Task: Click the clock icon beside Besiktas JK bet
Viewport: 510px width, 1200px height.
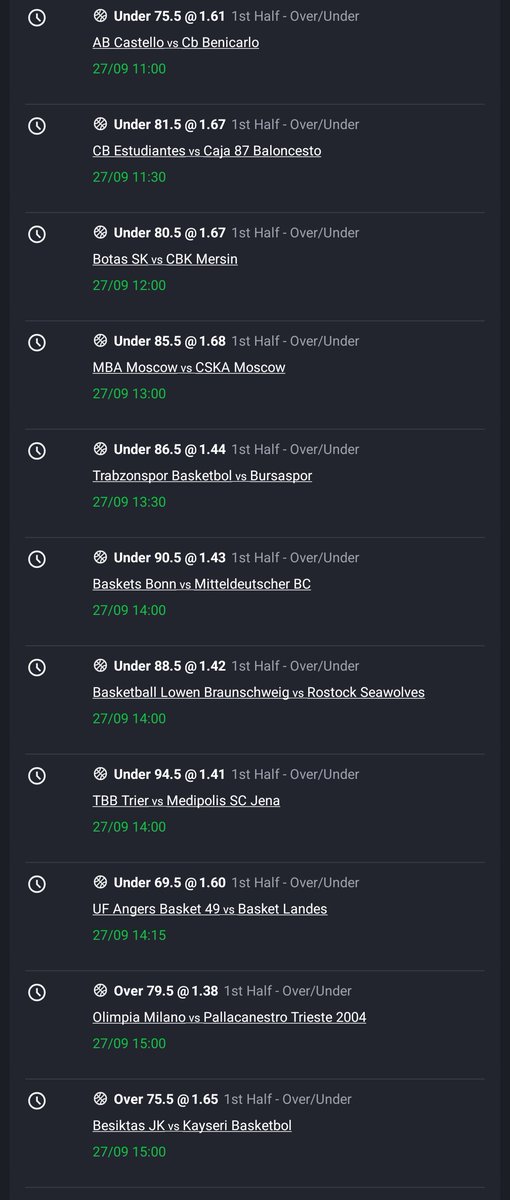Action: tap(37, 1101)
